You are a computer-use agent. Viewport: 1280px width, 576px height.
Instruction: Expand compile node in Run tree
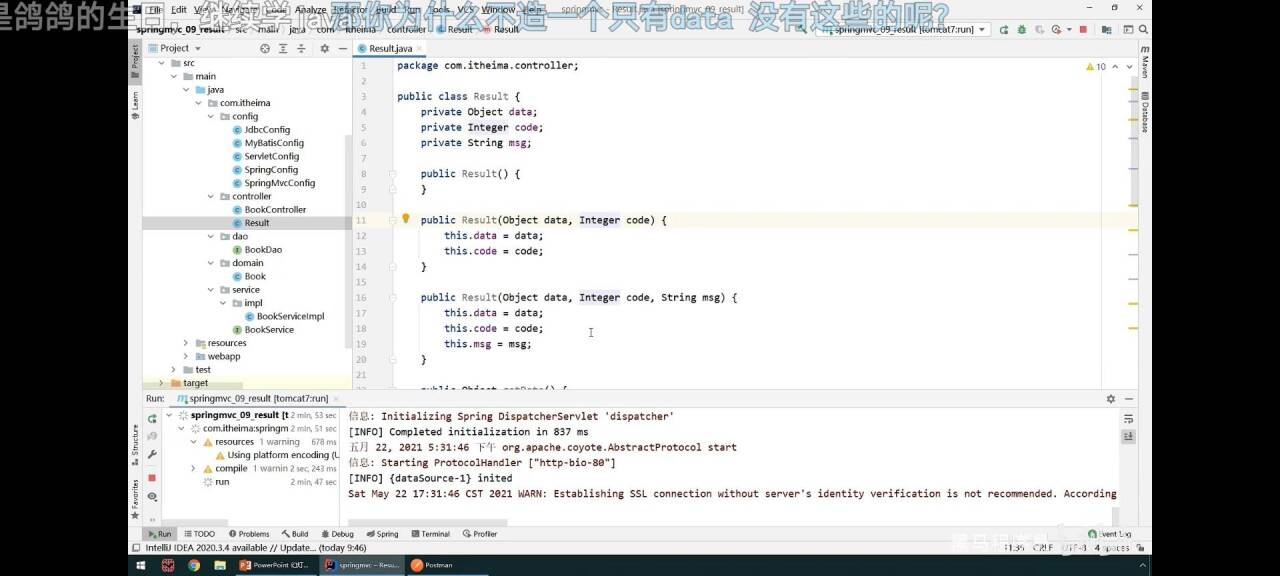193,468
